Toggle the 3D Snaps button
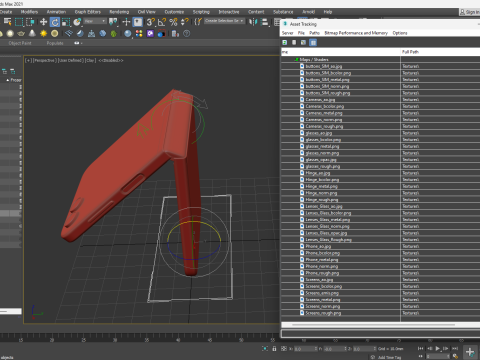480x360 pixels. 150,22
